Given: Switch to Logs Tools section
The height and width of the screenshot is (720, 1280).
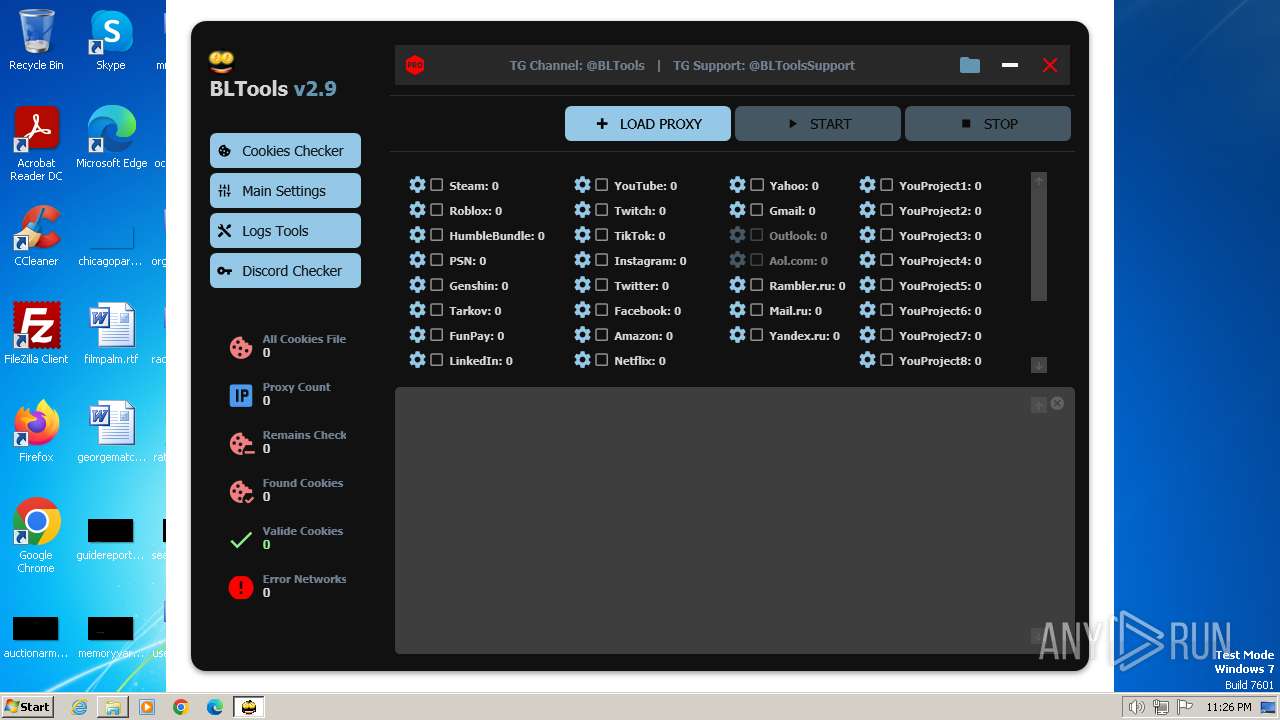Looking at the screenshot, I should 285,231.
